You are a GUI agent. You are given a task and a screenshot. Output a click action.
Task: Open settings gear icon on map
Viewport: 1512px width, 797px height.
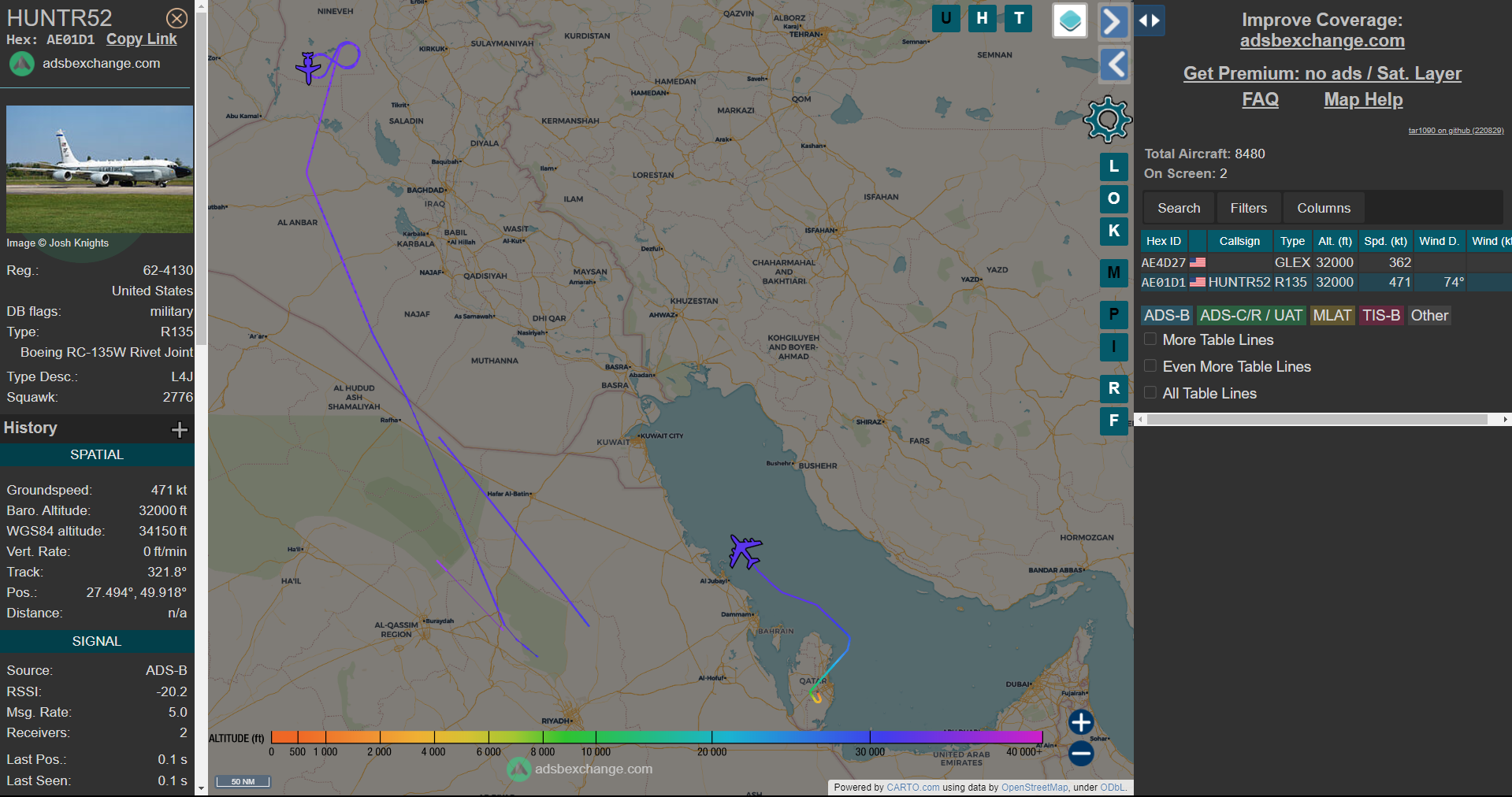click(x=1108, y=120)
